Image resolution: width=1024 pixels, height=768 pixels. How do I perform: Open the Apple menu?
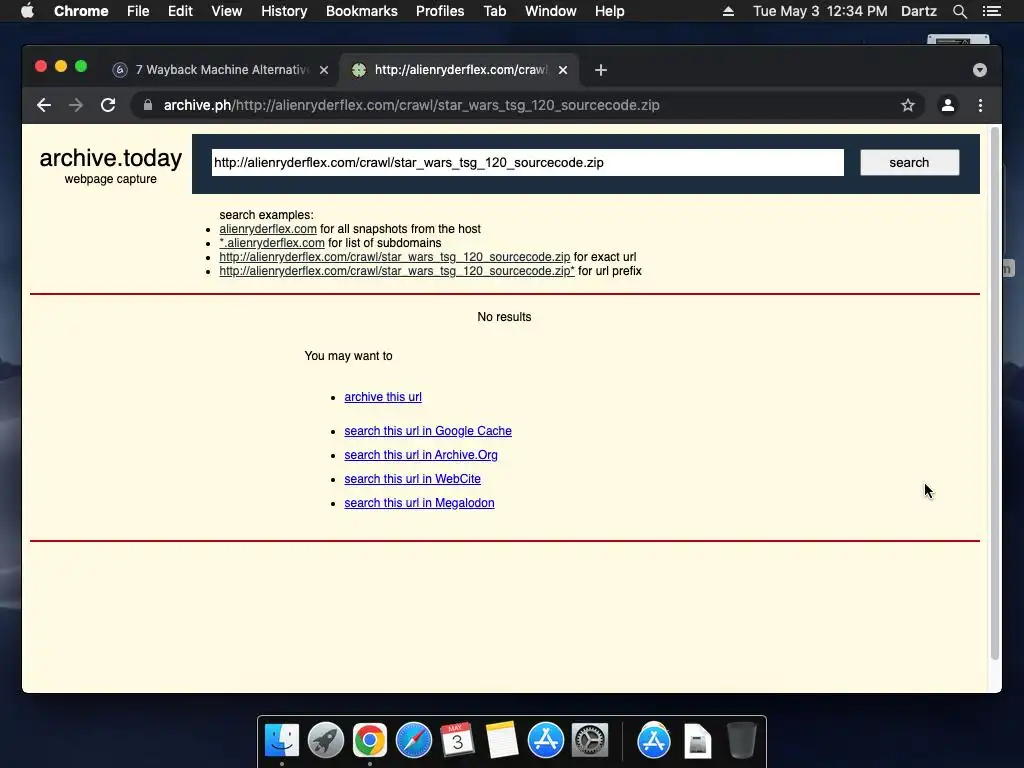[x=27, y=11]
